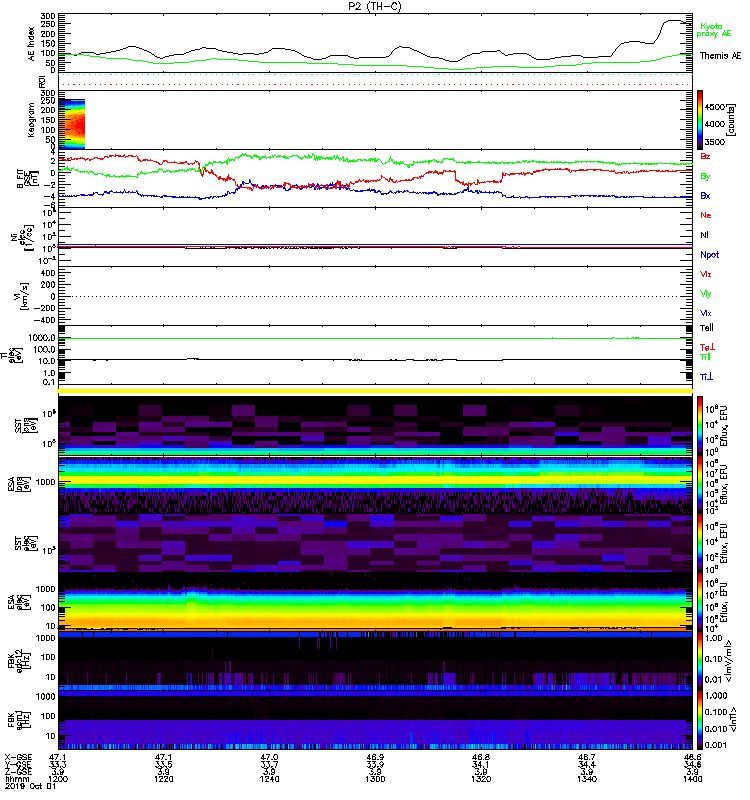
Task: Click the green "By" legend label
Action: (705, 177)
